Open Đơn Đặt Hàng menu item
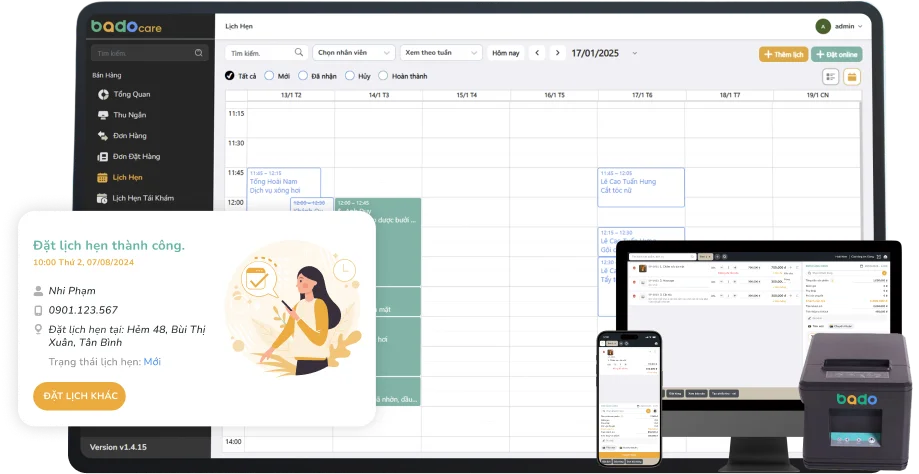Screen dimensions: 919x474 click(136, 156)
